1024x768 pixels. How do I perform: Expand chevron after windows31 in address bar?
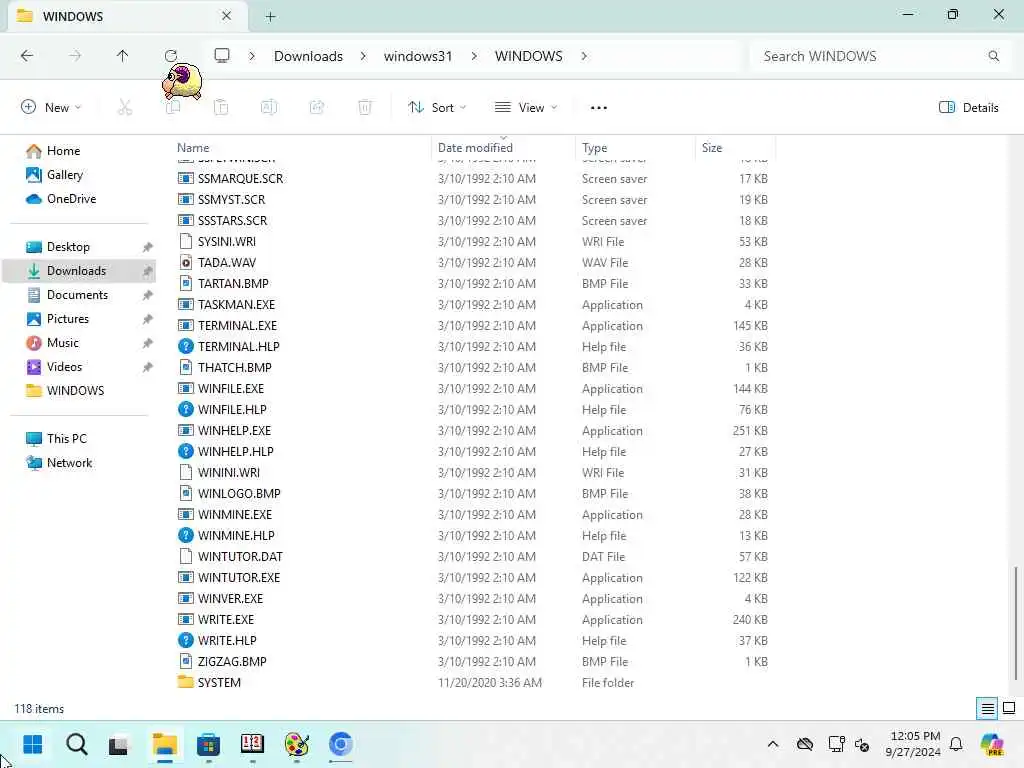474,56
